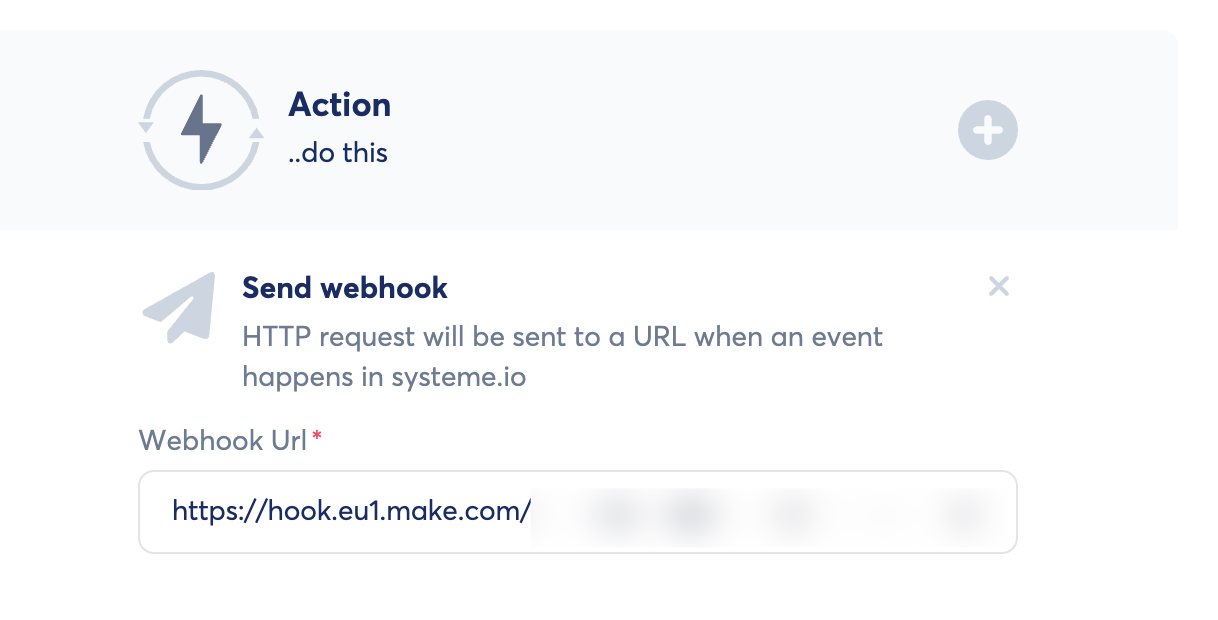Click the blurred part of webhook URL
Image resolution: width=1218 pixels, height=620 pixels.
(760, 513)
